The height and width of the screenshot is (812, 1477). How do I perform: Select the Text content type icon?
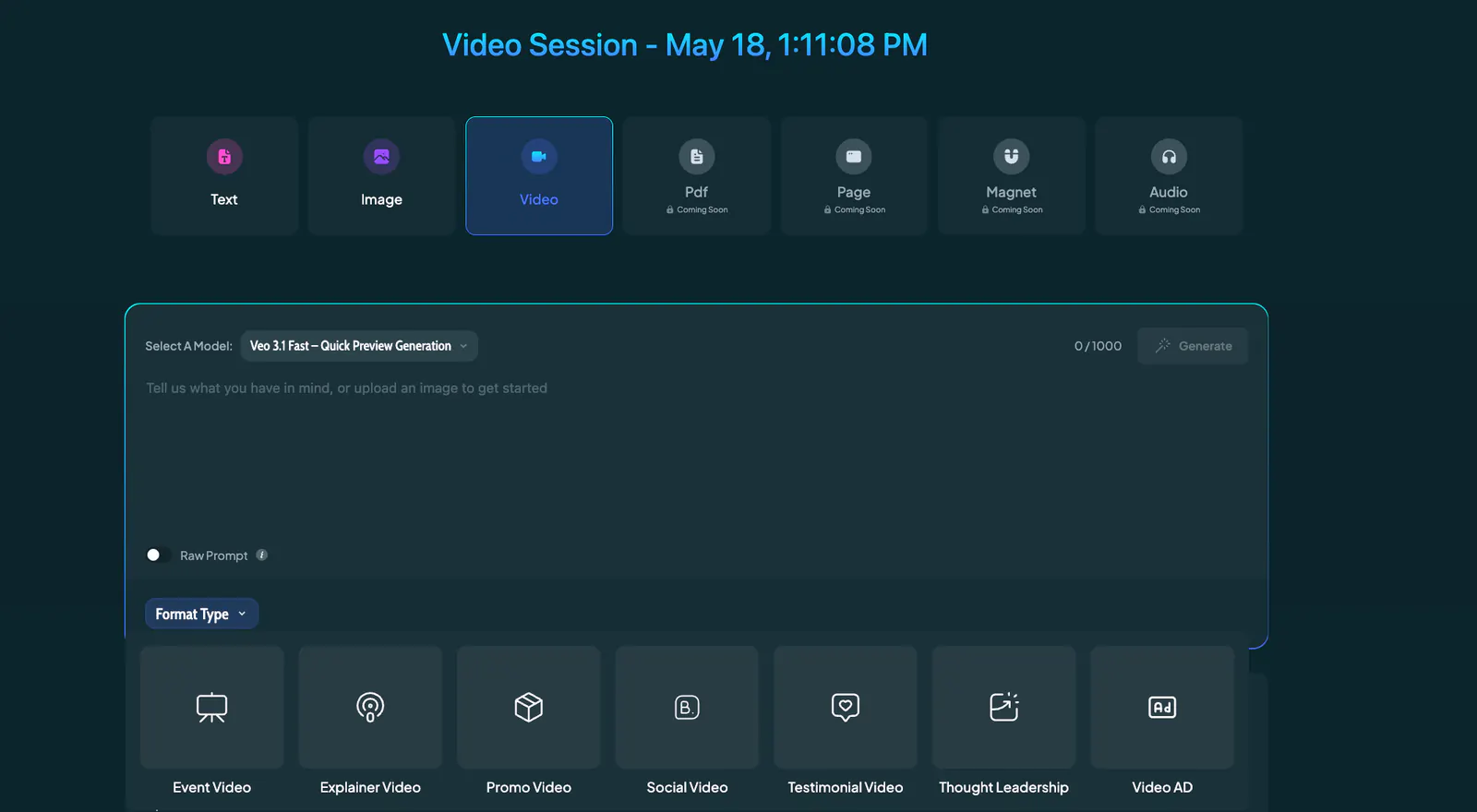(224, 157)
